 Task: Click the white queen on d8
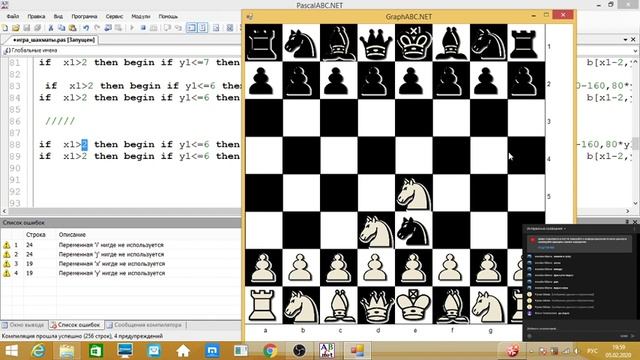[376, 305]
